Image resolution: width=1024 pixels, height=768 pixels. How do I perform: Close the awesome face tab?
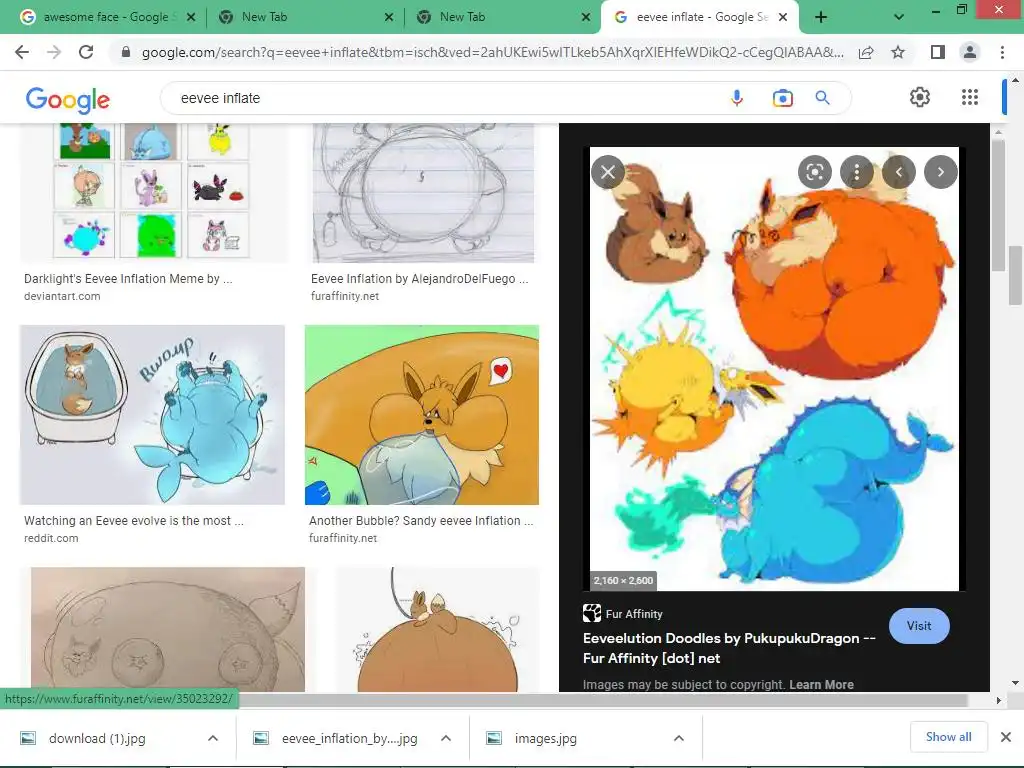(x=191, y=17)
